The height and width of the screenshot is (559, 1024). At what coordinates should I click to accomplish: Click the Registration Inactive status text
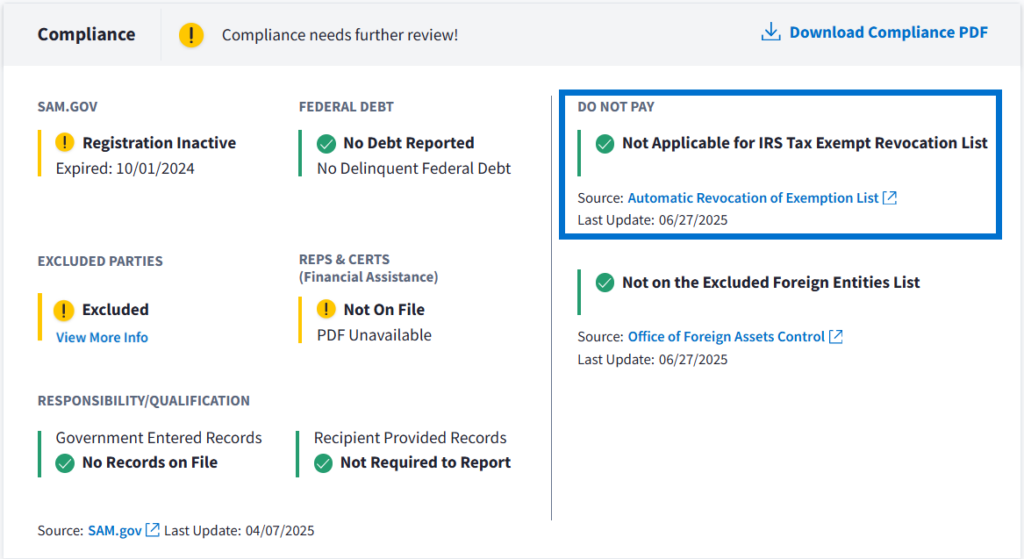[x=159, y=143]
